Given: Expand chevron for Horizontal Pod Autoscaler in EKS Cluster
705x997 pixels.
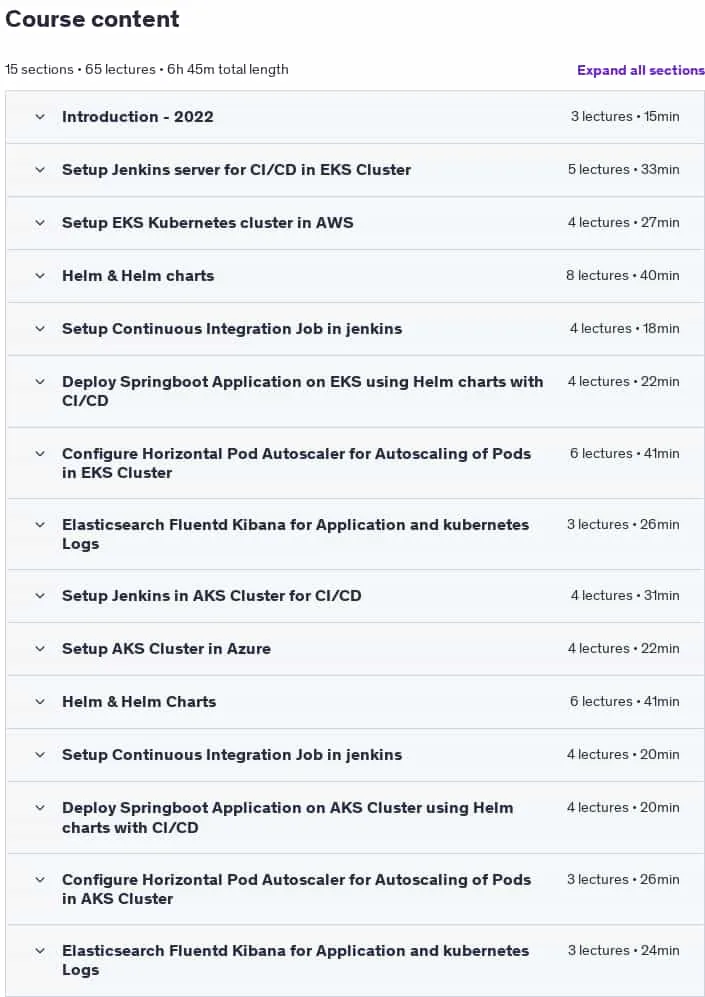Looking at the screenshot, I should [x=40, y=453].
